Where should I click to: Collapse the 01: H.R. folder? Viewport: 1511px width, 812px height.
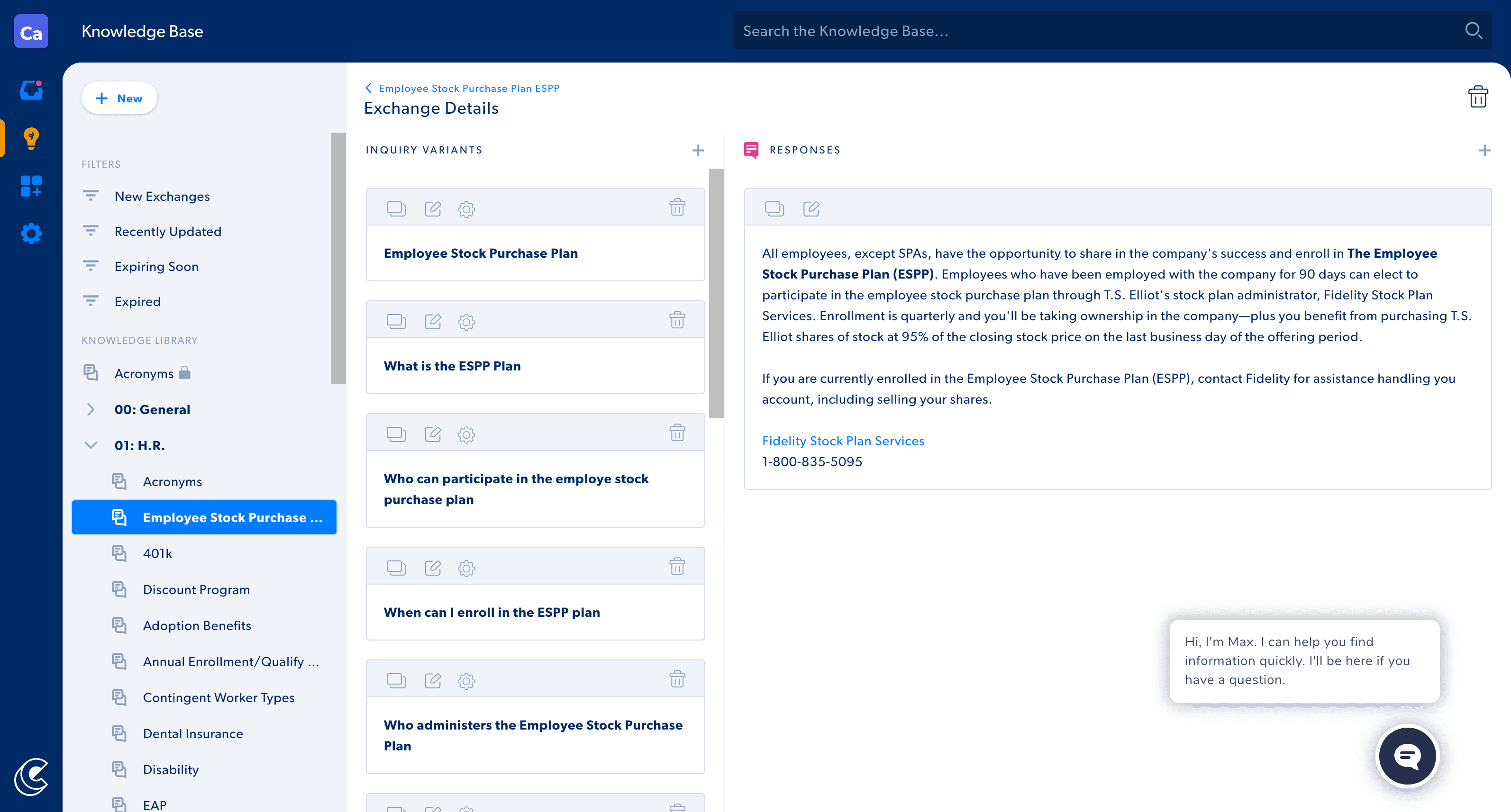91,446
